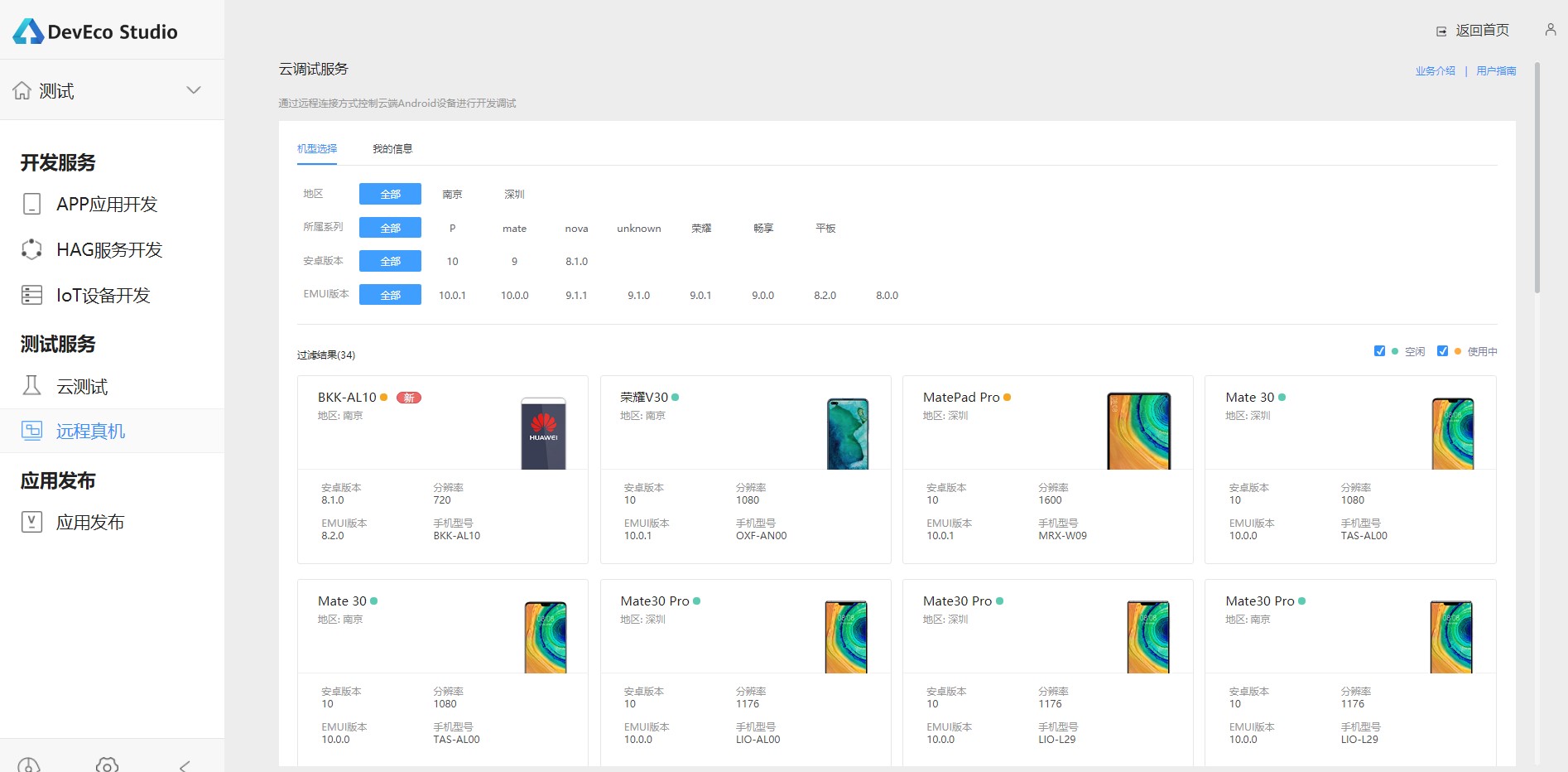Open 应用发布 menu item
1568x772 pixels.
click(90, 522)
